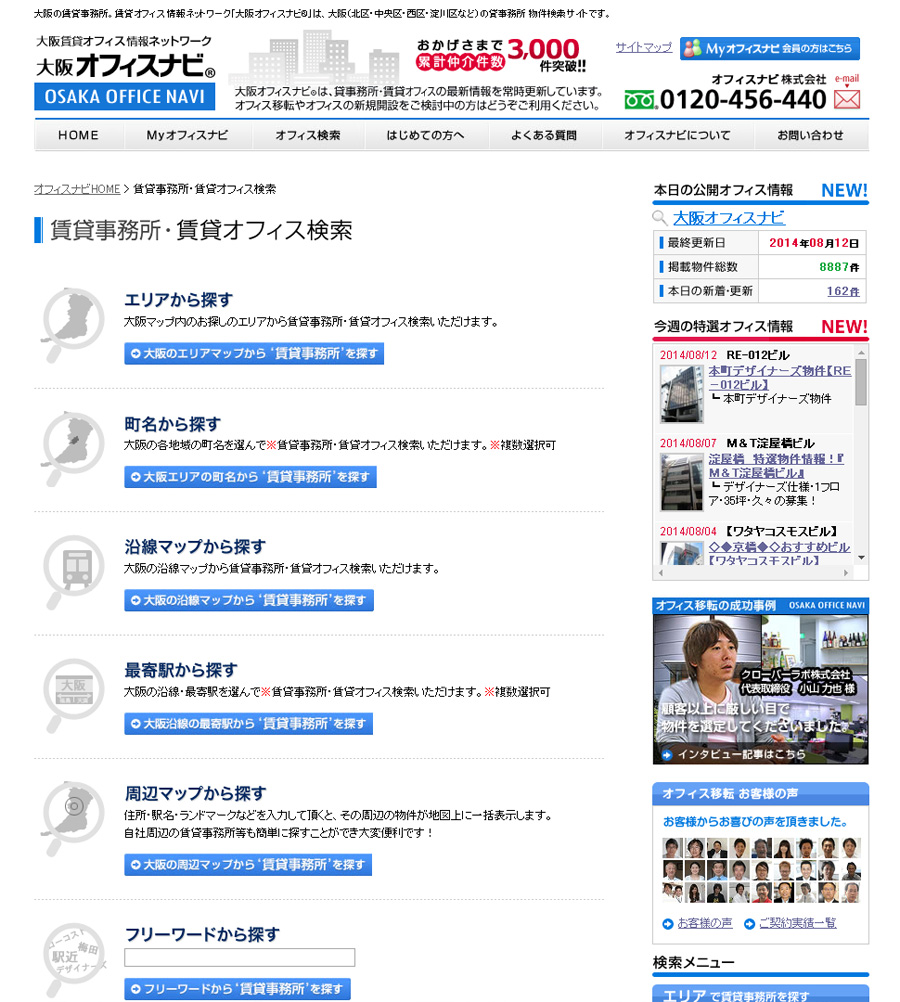Open the オフィスナビについて menu item
The width and height of the screenshot is (900, 1002).
click(x=678, y=135)
